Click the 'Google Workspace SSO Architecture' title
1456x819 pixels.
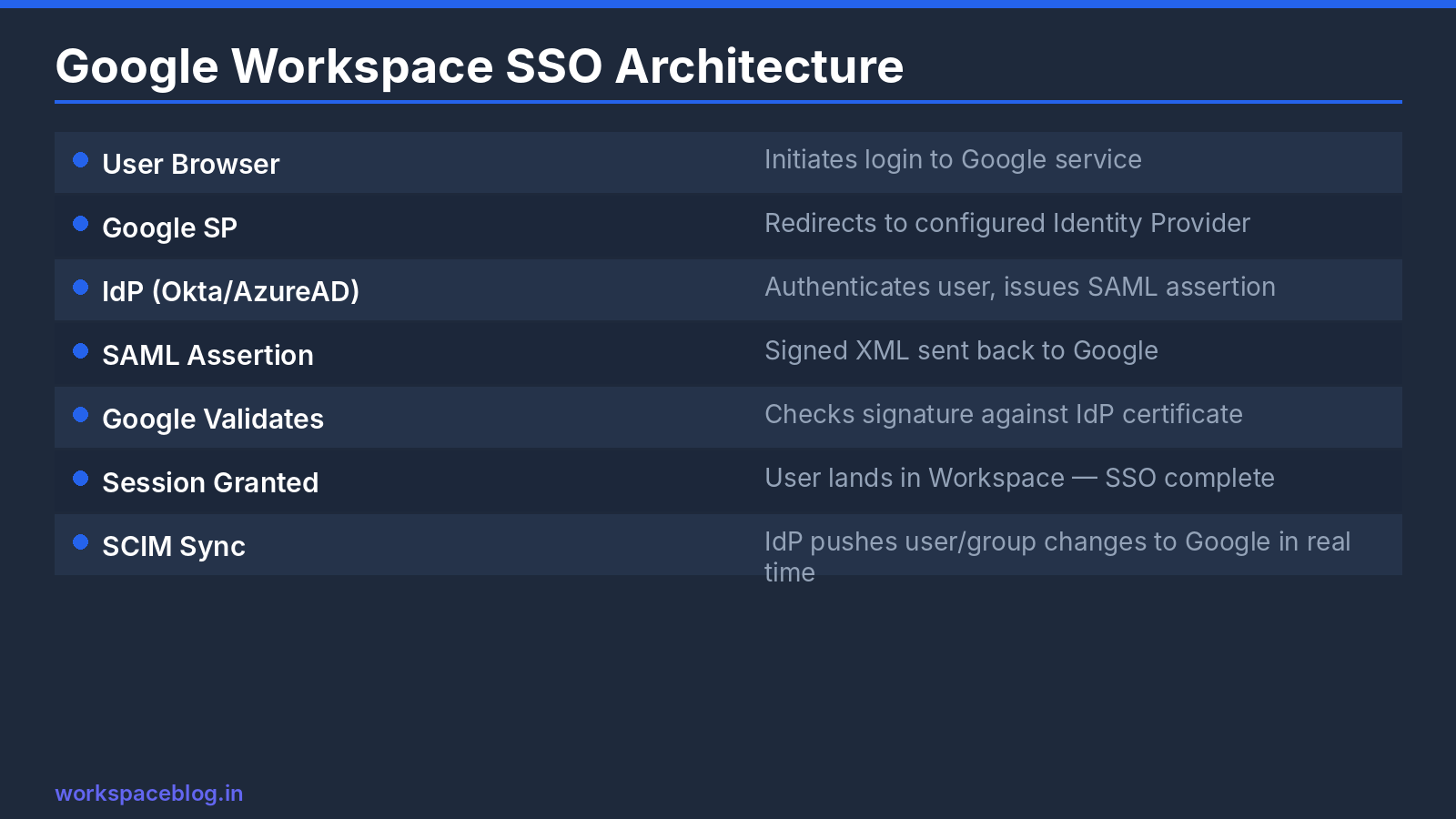[x=480, y=67]
